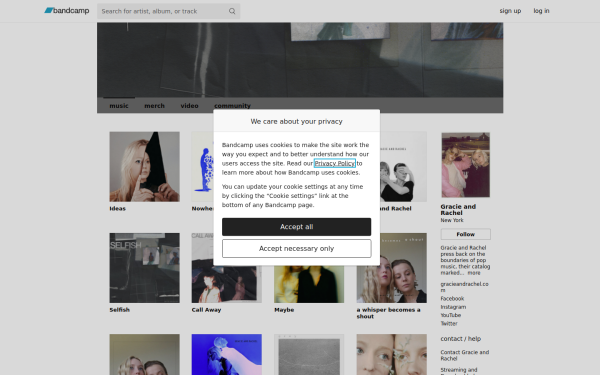600x375 pixels.
Task: Open the sign up link
Action: pyautogui.click(x=510, y=11)
